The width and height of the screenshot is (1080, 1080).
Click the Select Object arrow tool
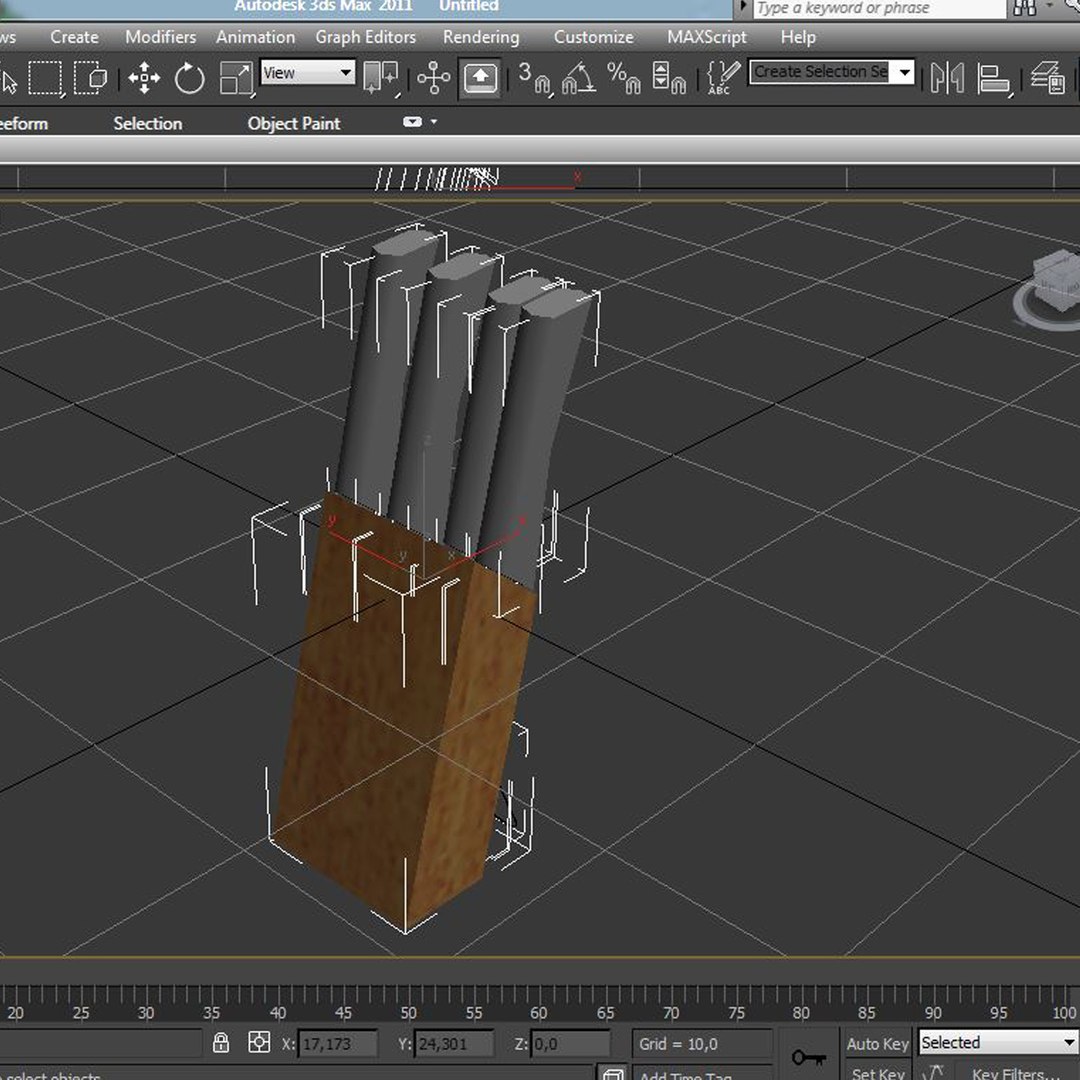pyautogui.click(x=8, y=81)
